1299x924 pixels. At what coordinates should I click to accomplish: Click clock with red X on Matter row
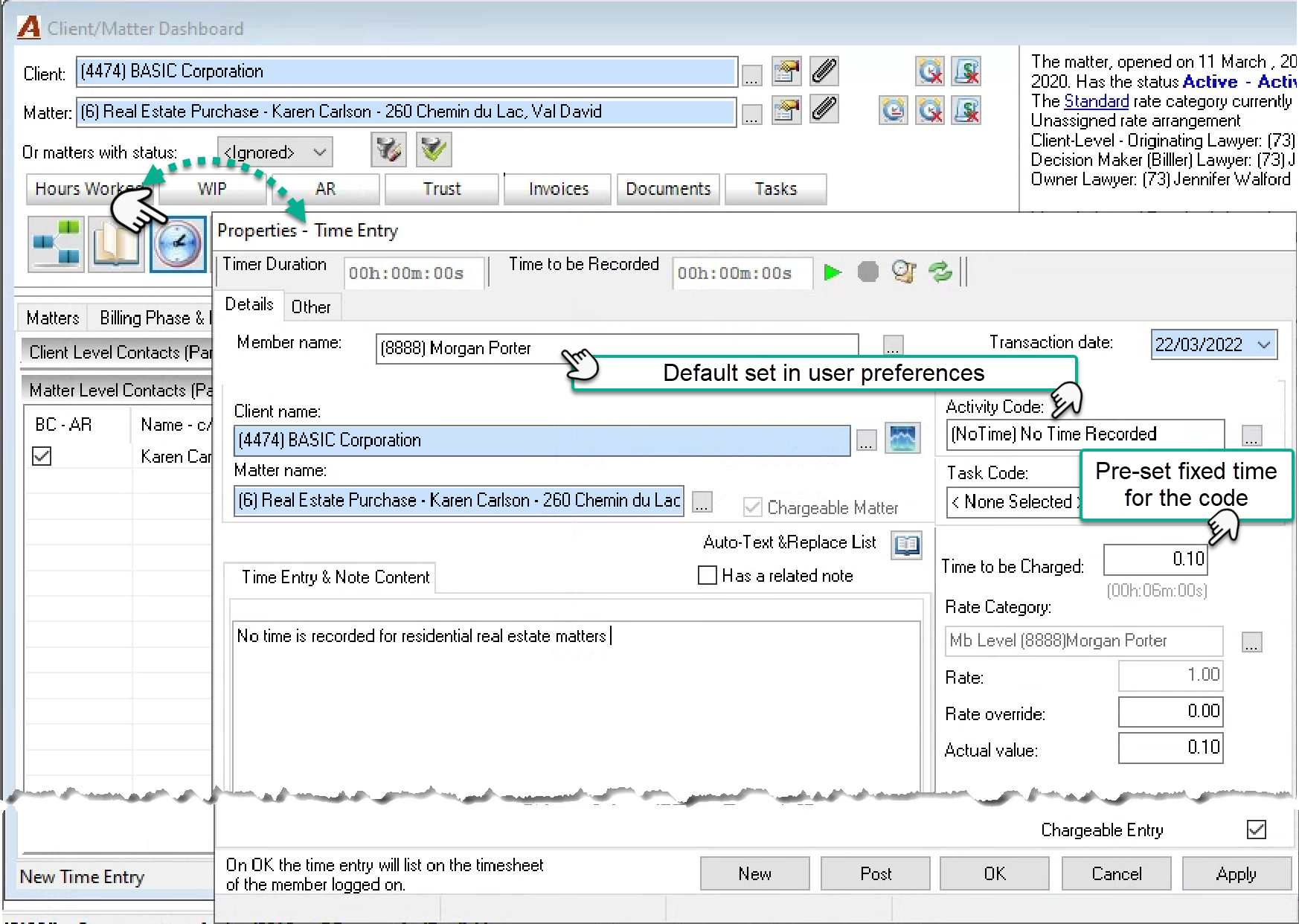tap(930, 110)
